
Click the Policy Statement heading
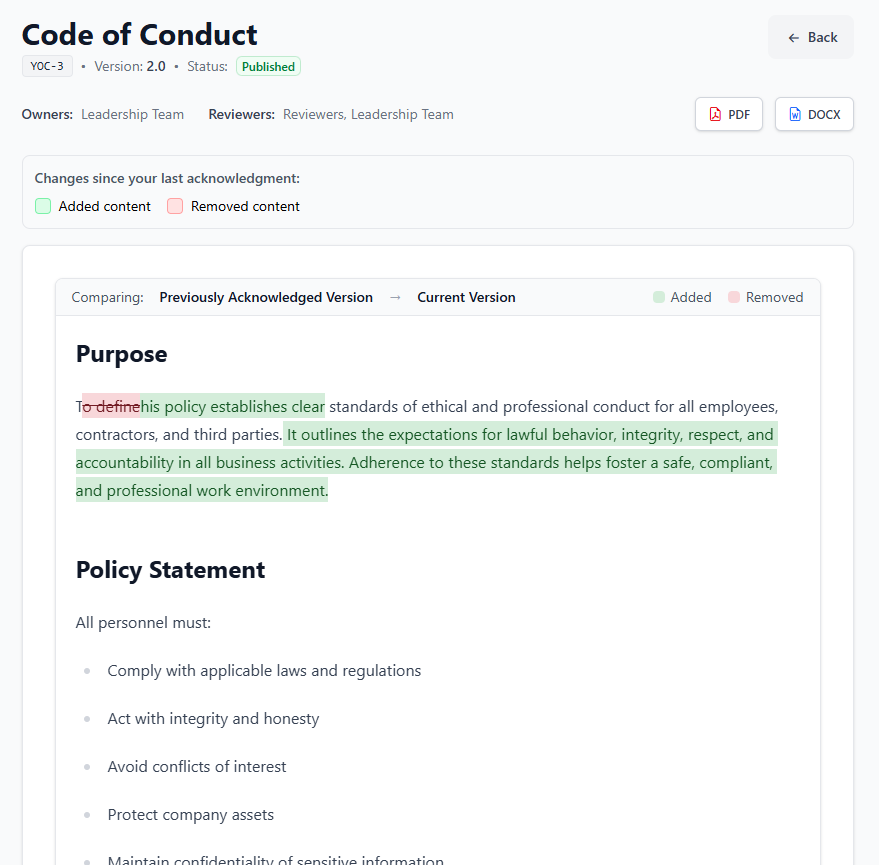(x=170, y=570)
